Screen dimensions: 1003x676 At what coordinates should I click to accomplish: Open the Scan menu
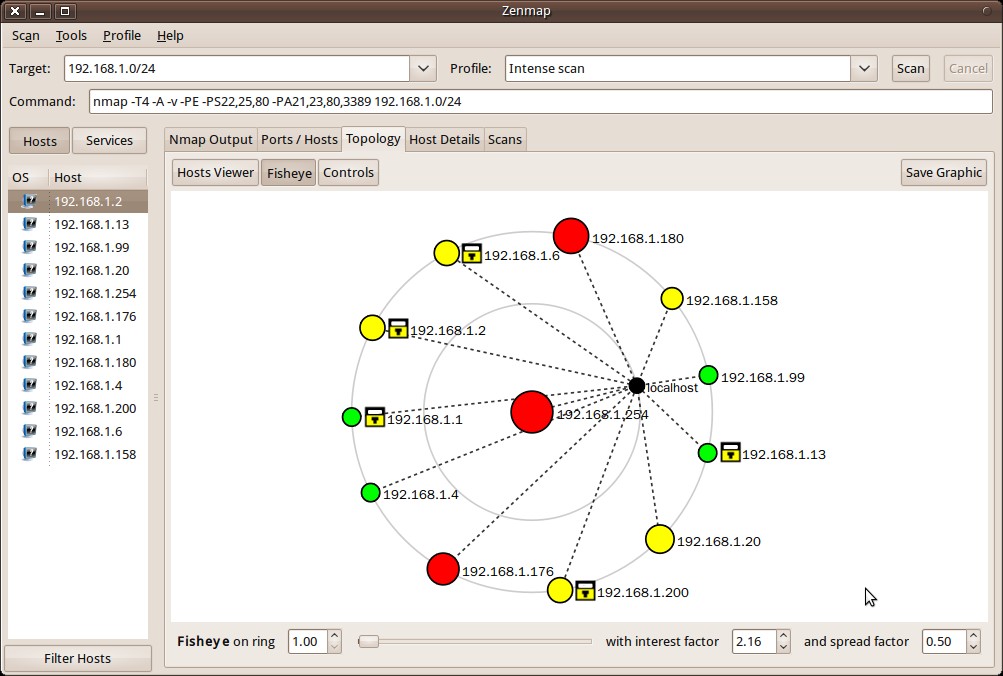click(x=26, y=36)
